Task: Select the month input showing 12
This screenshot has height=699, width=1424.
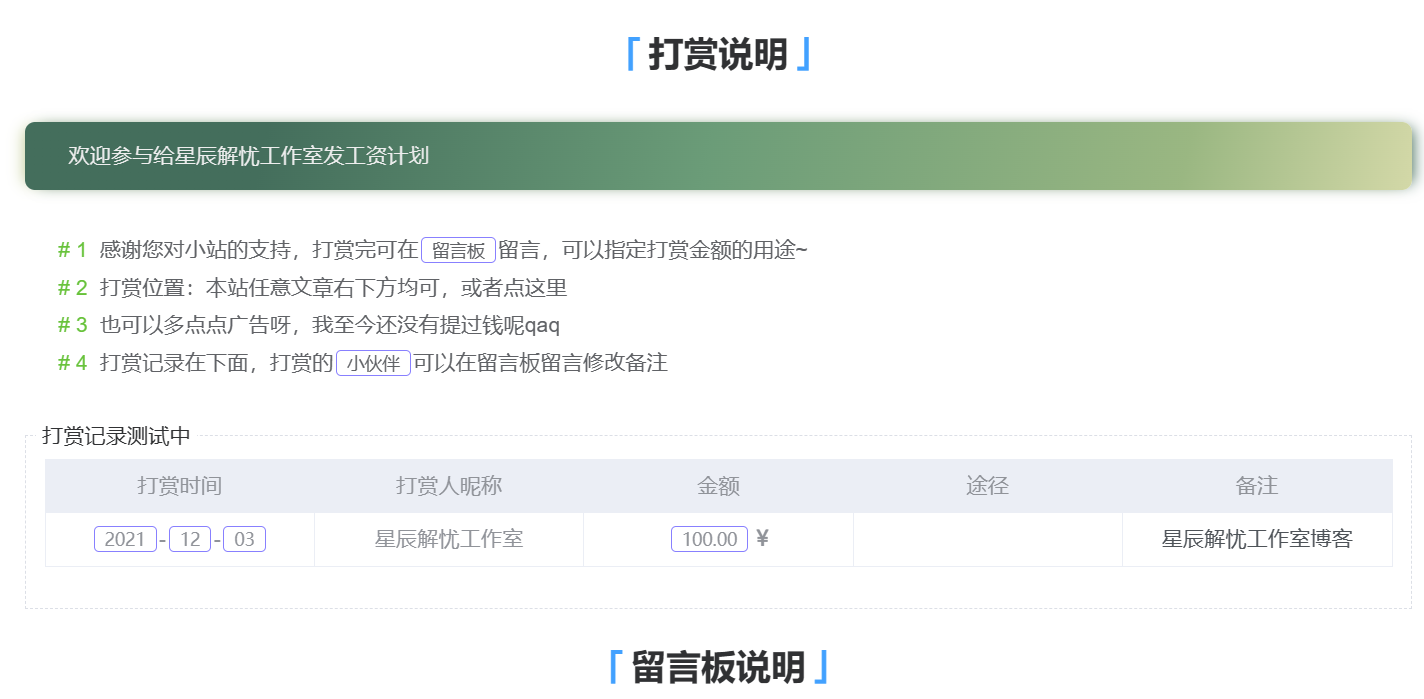Action: [x=190, y=538]
